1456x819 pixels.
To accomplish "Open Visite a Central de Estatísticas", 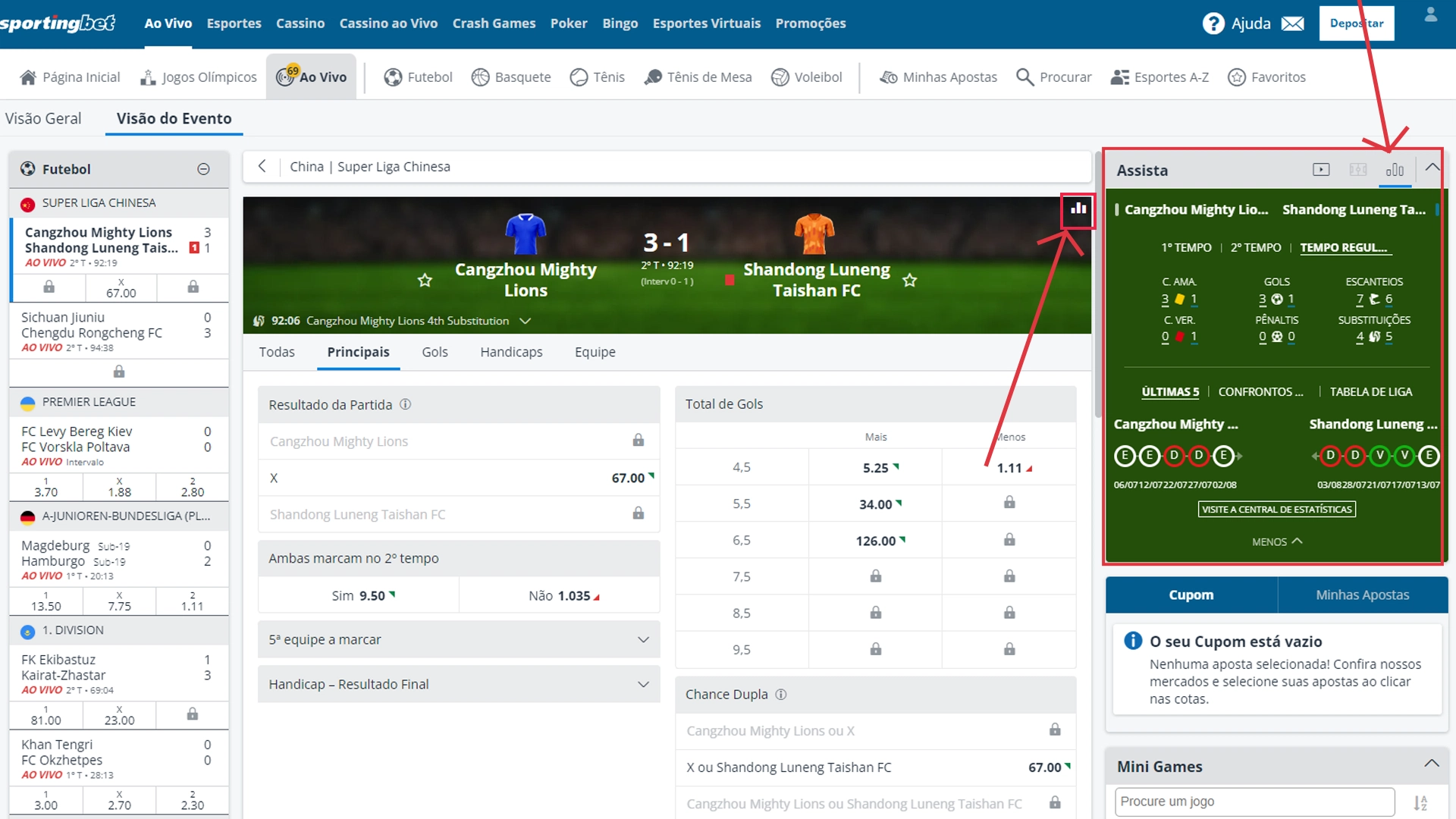I will pos(1276,509).
